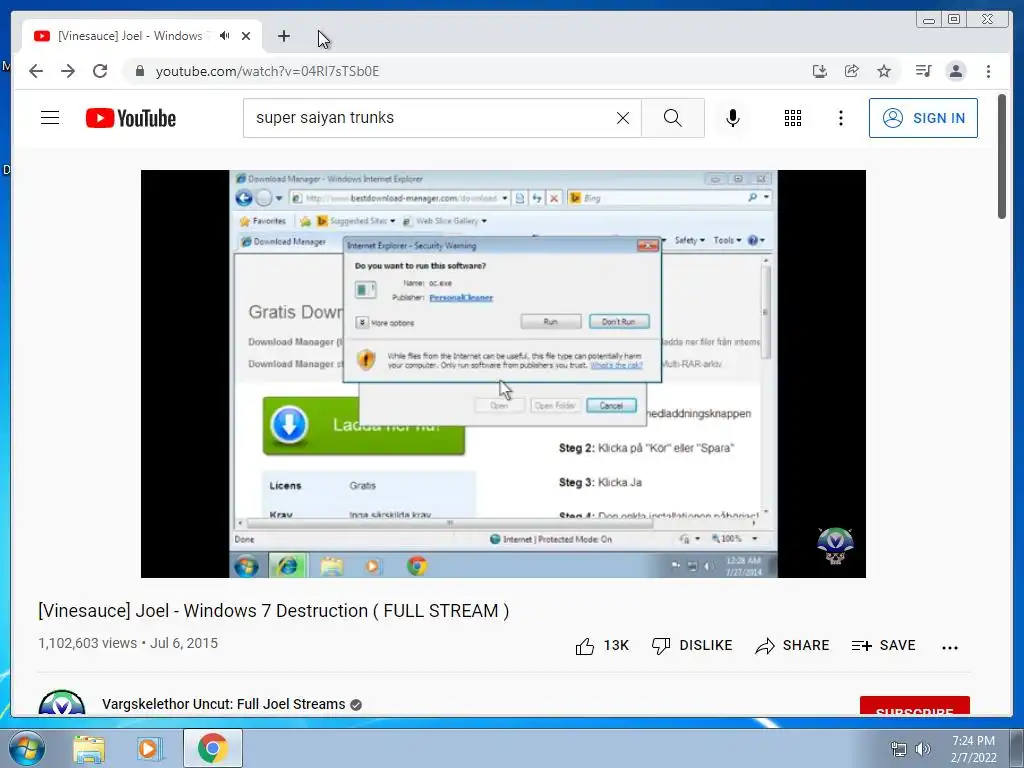Viewport: 1024px width, 768px height.
Task: Go forward with the Chrome forward arrow
Action: (68, 71)
